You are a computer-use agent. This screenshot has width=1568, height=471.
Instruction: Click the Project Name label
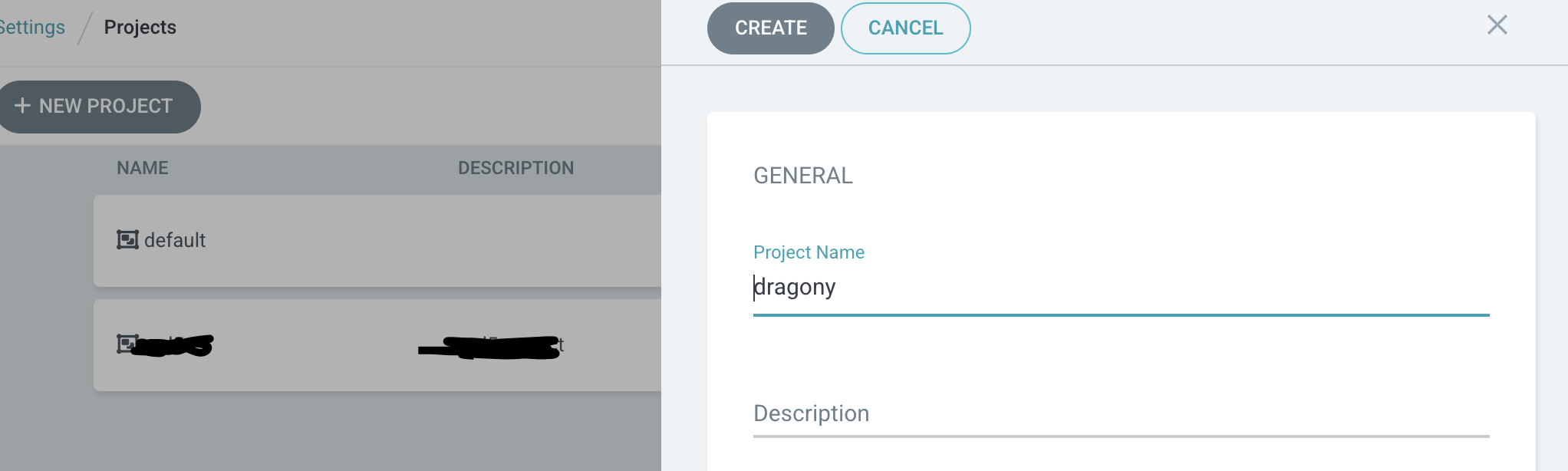809,252
